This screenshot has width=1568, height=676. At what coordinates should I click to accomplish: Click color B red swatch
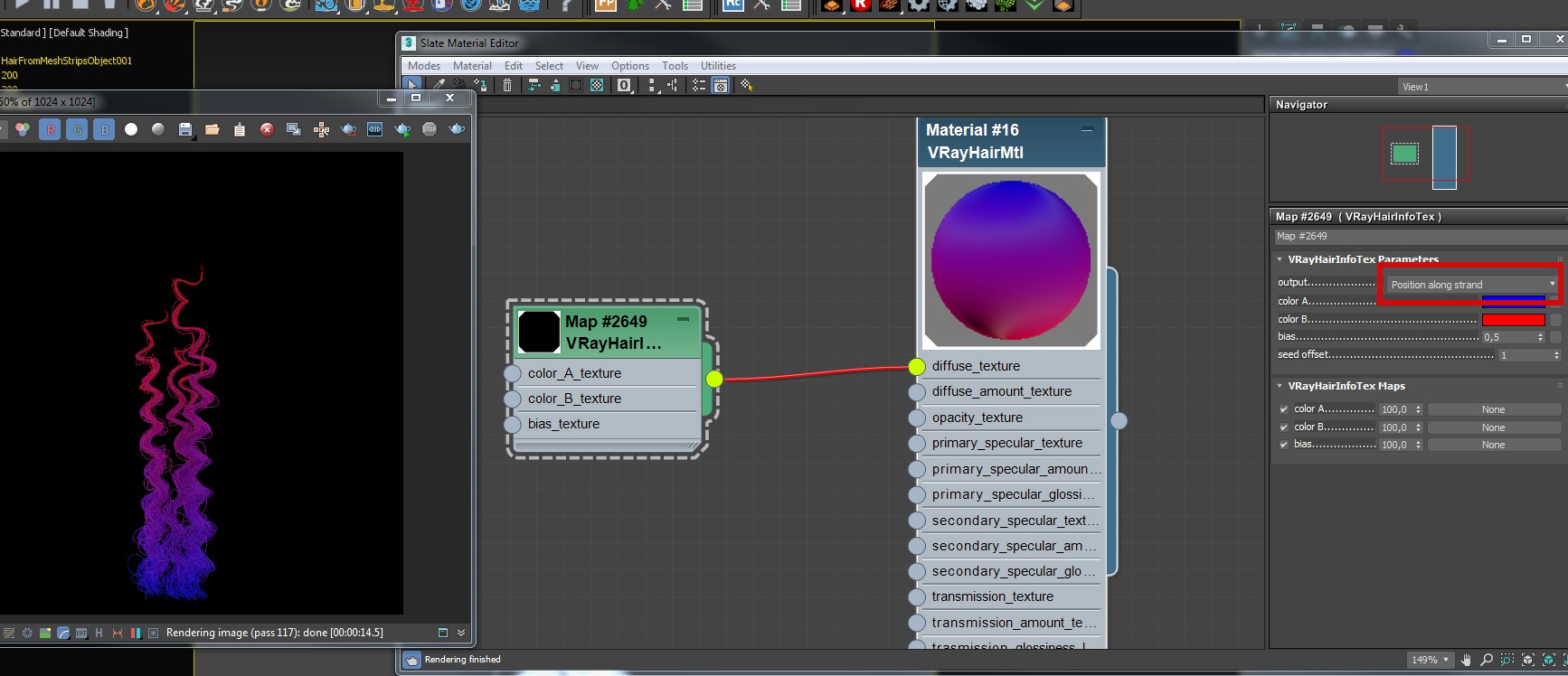pyautogui.click(x=1513, y=319)
